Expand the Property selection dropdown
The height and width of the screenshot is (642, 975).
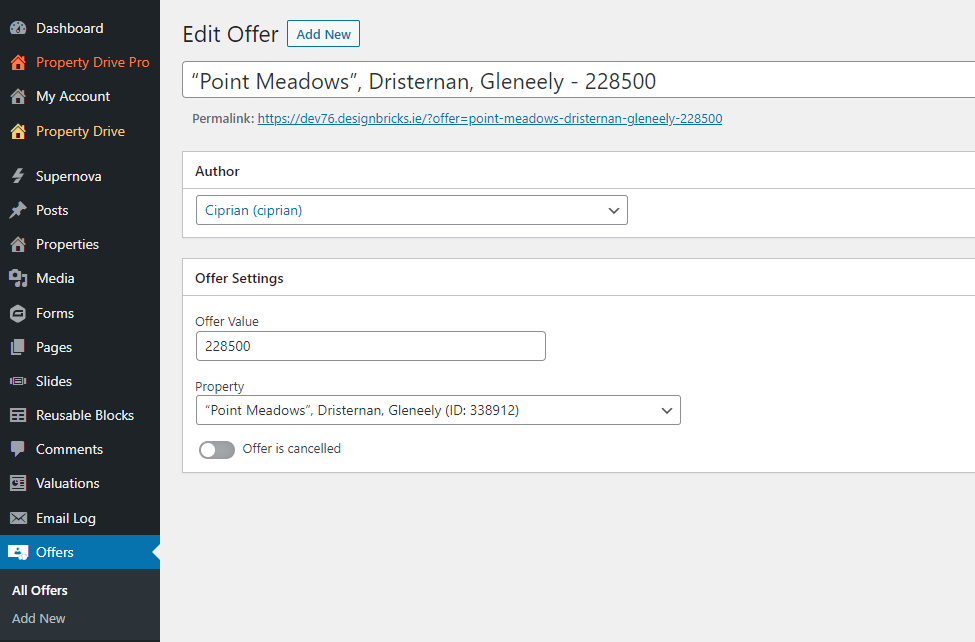point(438,410)
